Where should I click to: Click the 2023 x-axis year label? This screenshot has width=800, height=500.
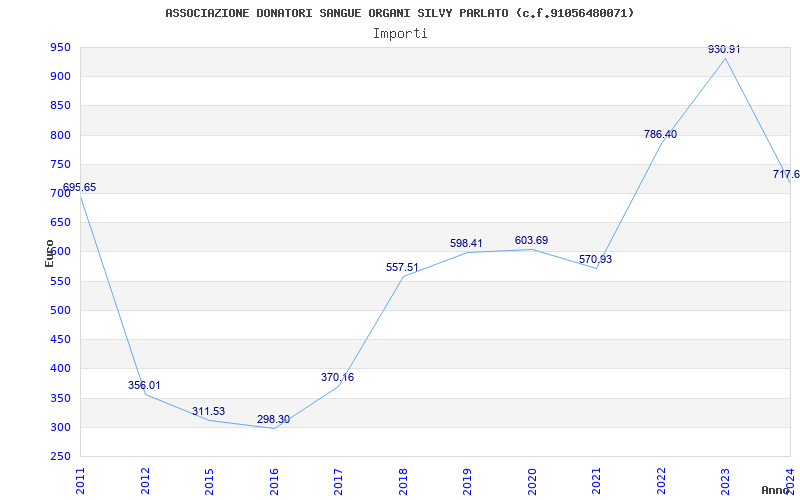[726, 481]
